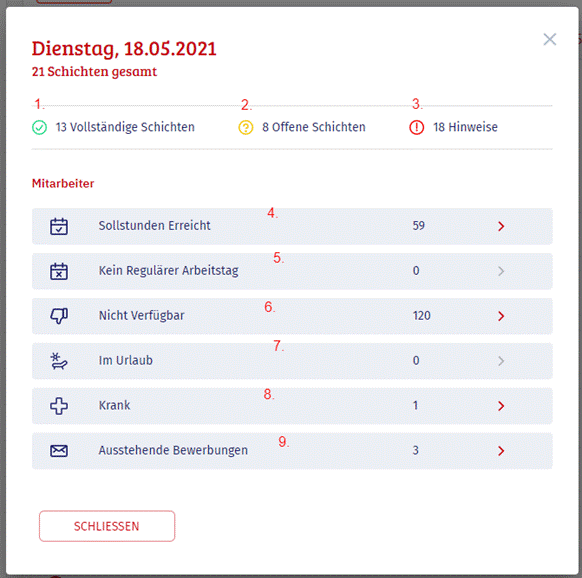Click the gray chevron for Im Urlaub
The image size is (582, 578).
501,361
